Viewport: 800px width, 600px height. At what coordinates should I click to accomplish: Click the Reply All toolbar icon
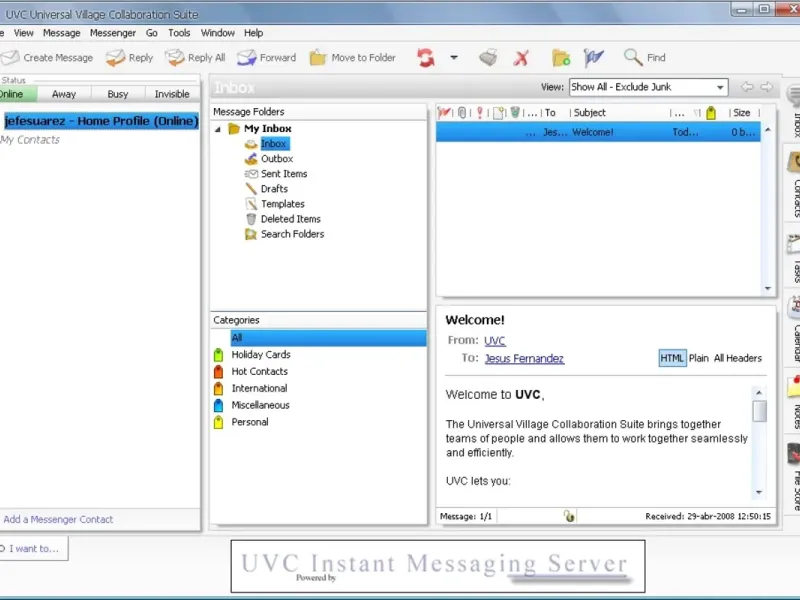coord(174,58)
